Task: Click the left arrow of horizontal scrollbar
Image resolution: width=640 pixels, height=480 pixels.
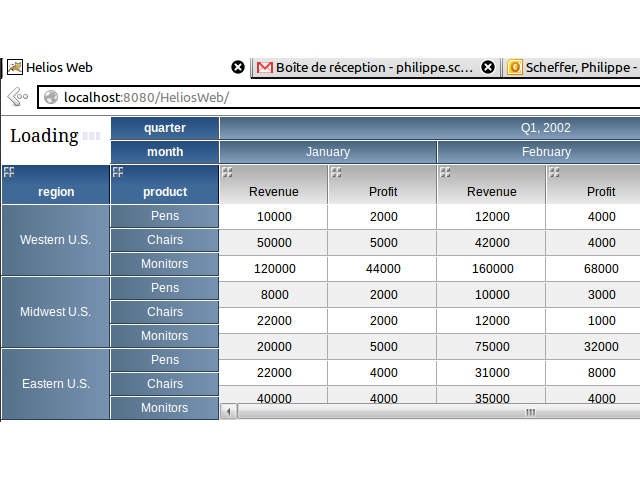Action: 228,412
